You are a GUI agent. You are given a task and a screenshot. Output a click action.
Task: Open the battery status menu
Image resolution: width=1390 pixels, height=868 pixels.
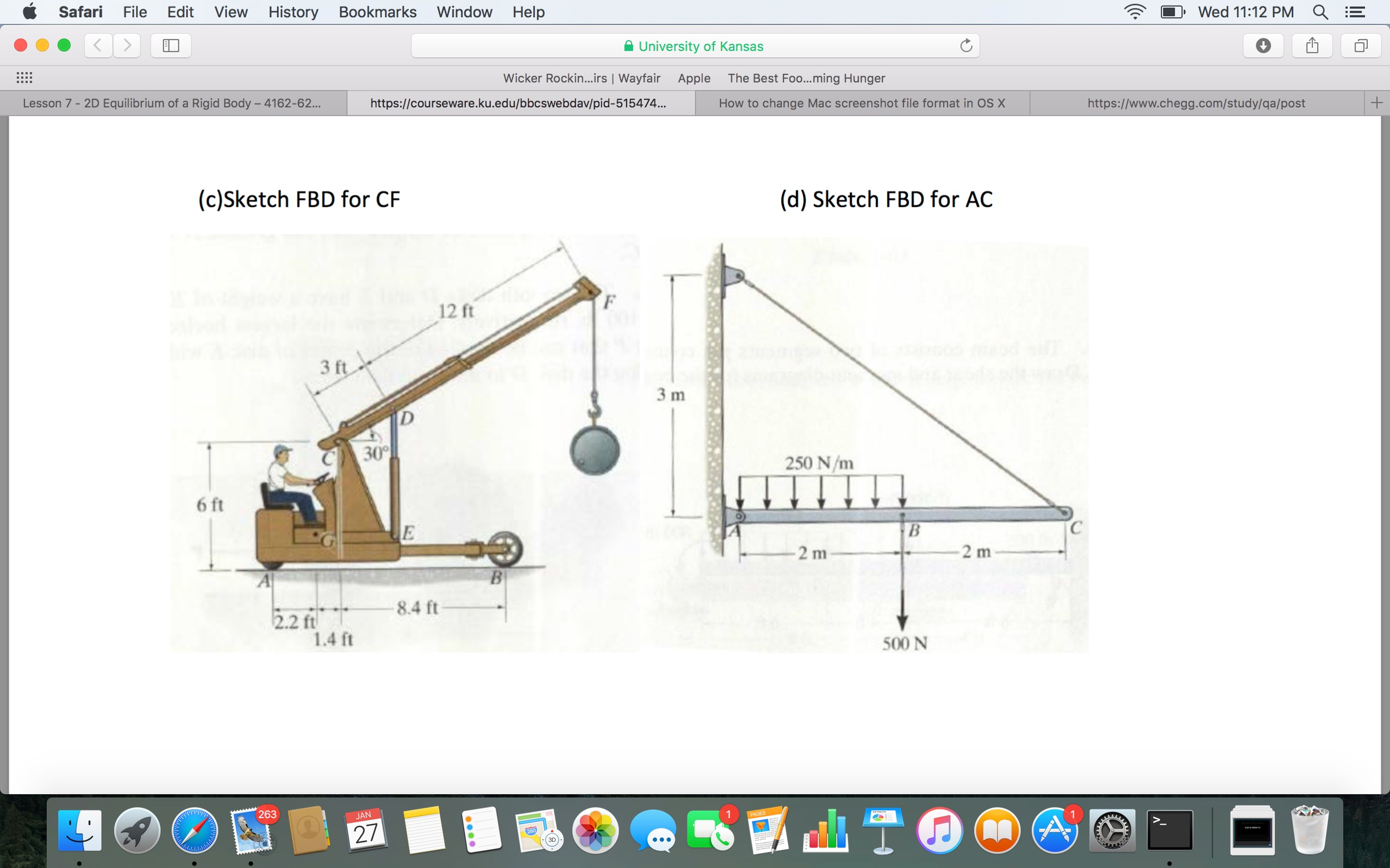pos(1172,12)
